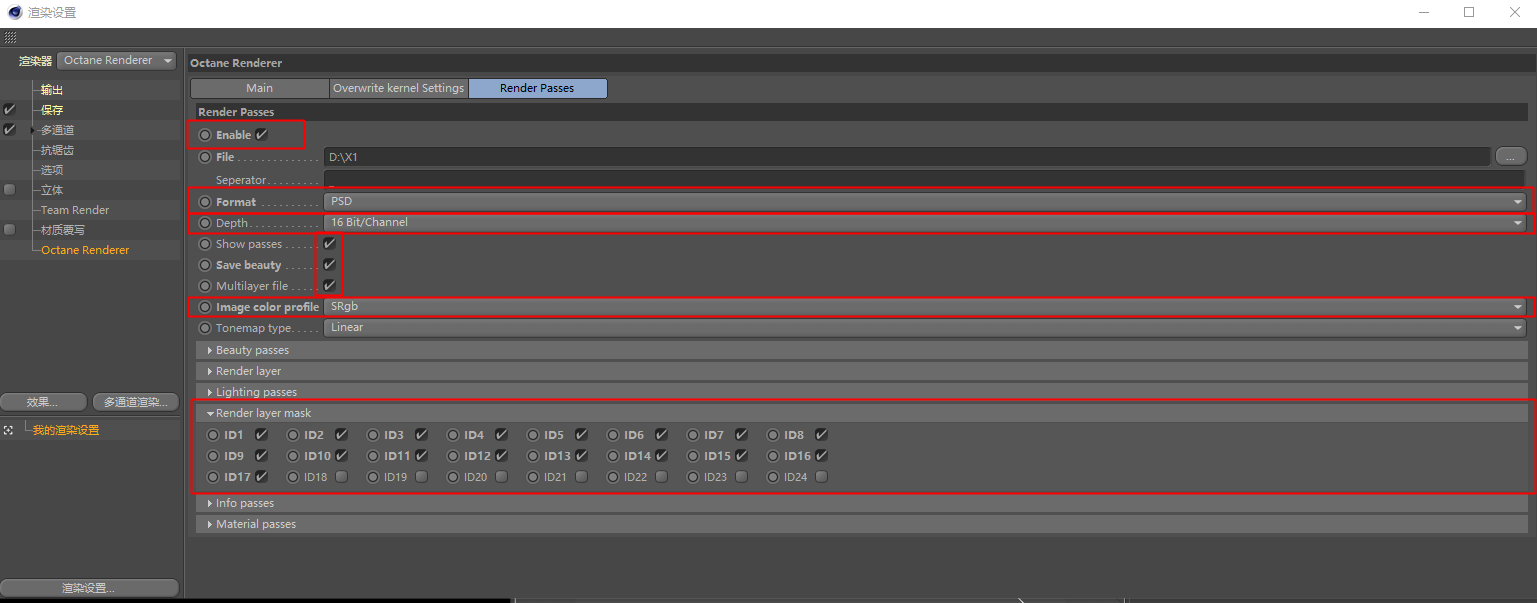
Task: Click the animation dot next to Show passes
Action: click(x=205, y=244)
